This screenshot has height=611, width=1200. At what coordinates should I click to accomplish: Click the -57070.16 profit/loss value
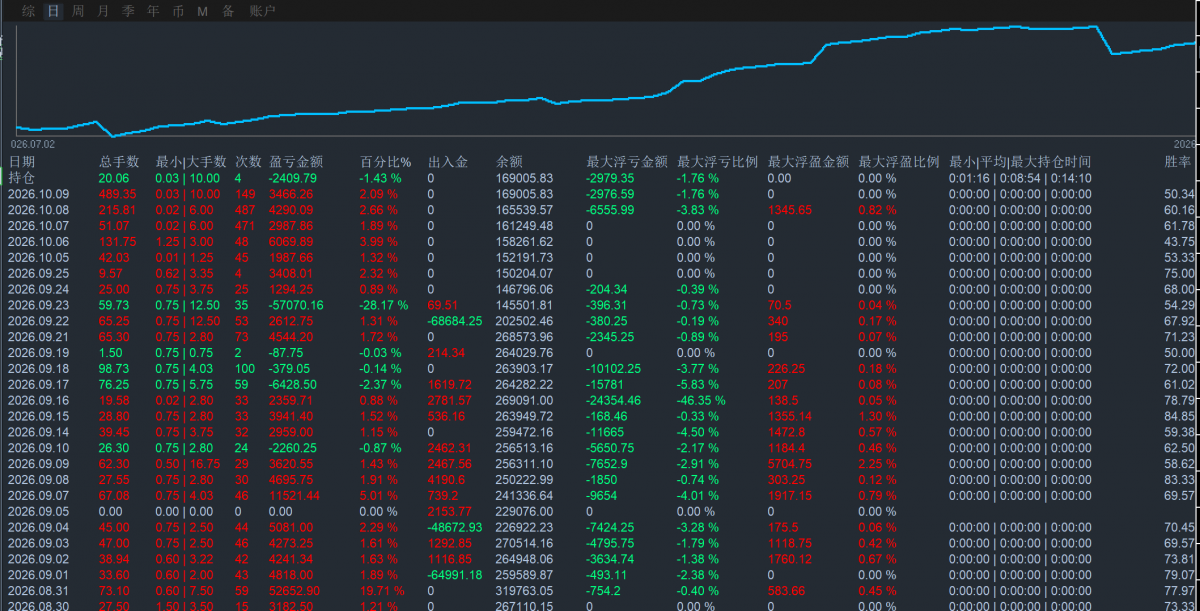(x=297, y=305)
